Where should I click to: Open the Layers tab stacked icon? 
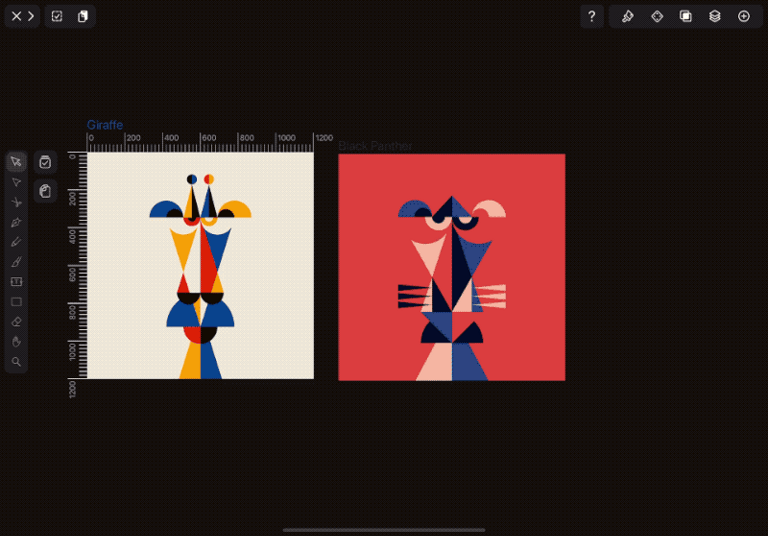[715, 16]
